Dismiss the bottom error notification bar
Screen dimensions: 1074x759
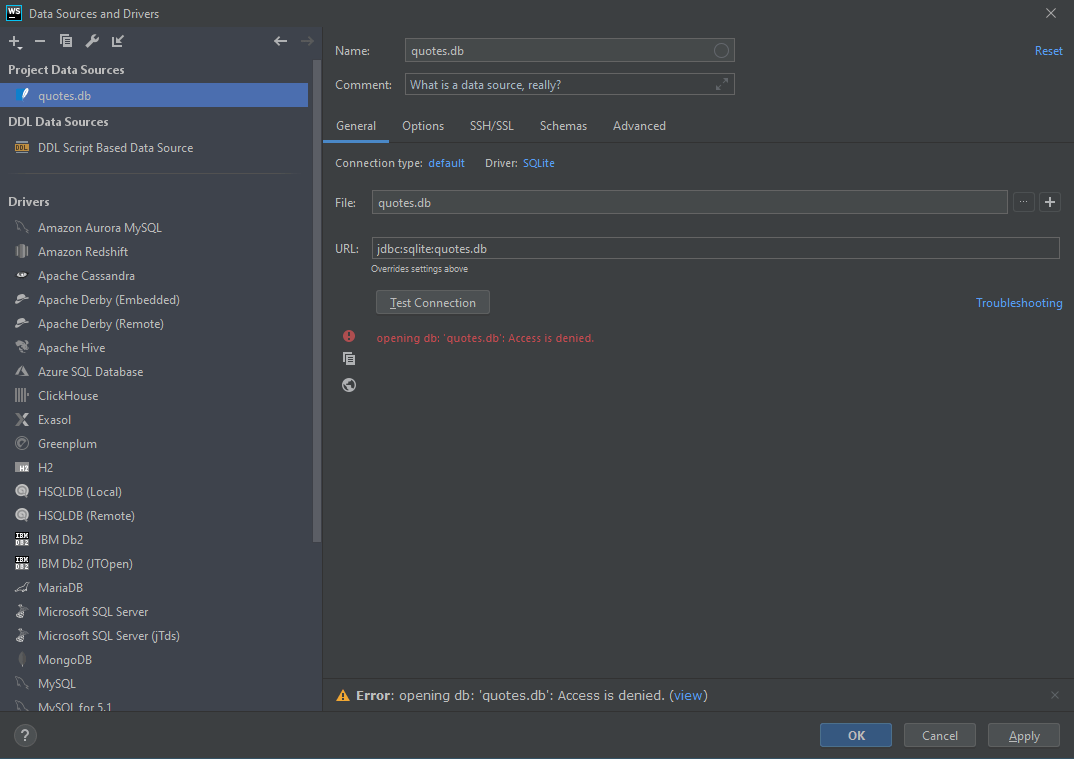[x=1055, y=695]
